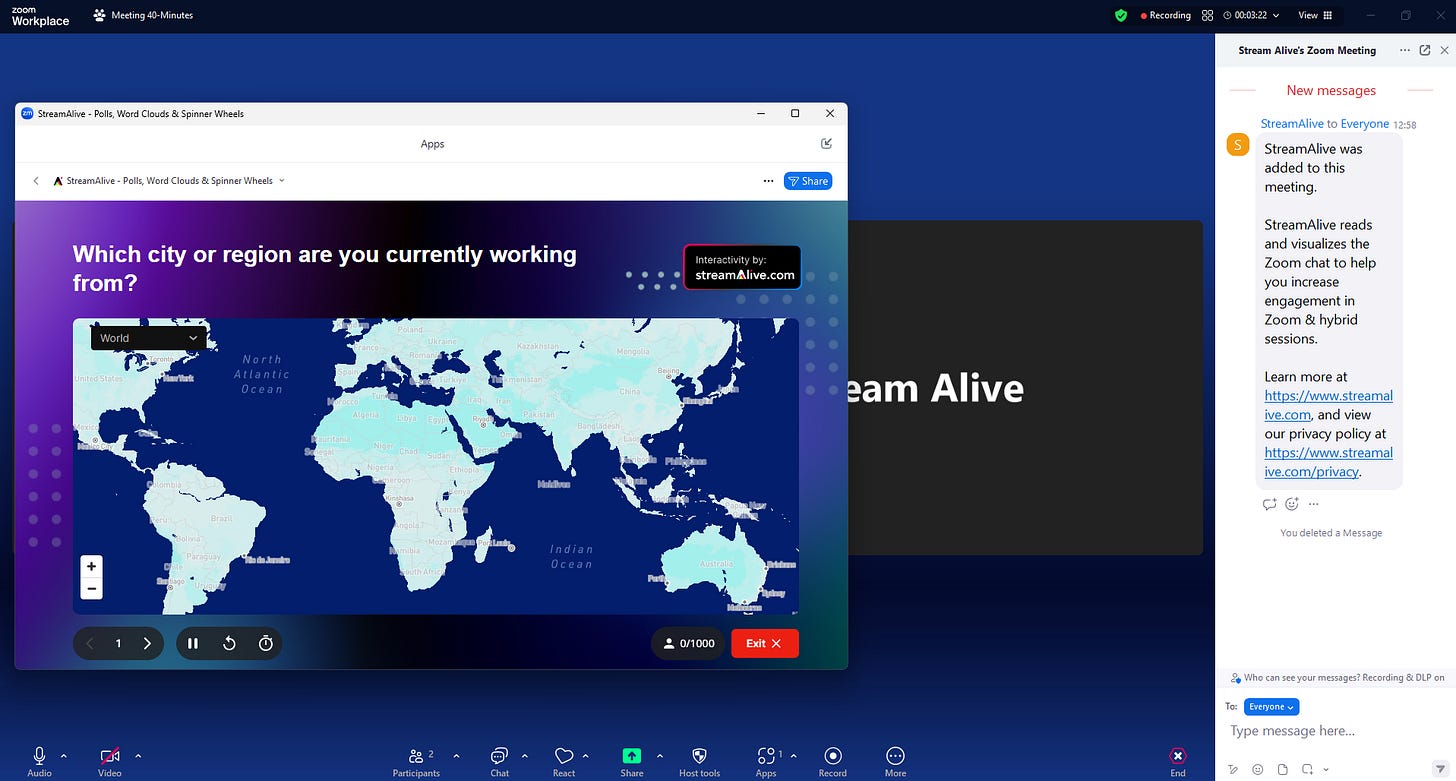Open the StreamAlive timer icon
Screen dimensions: 1456x781
[266, 643]
